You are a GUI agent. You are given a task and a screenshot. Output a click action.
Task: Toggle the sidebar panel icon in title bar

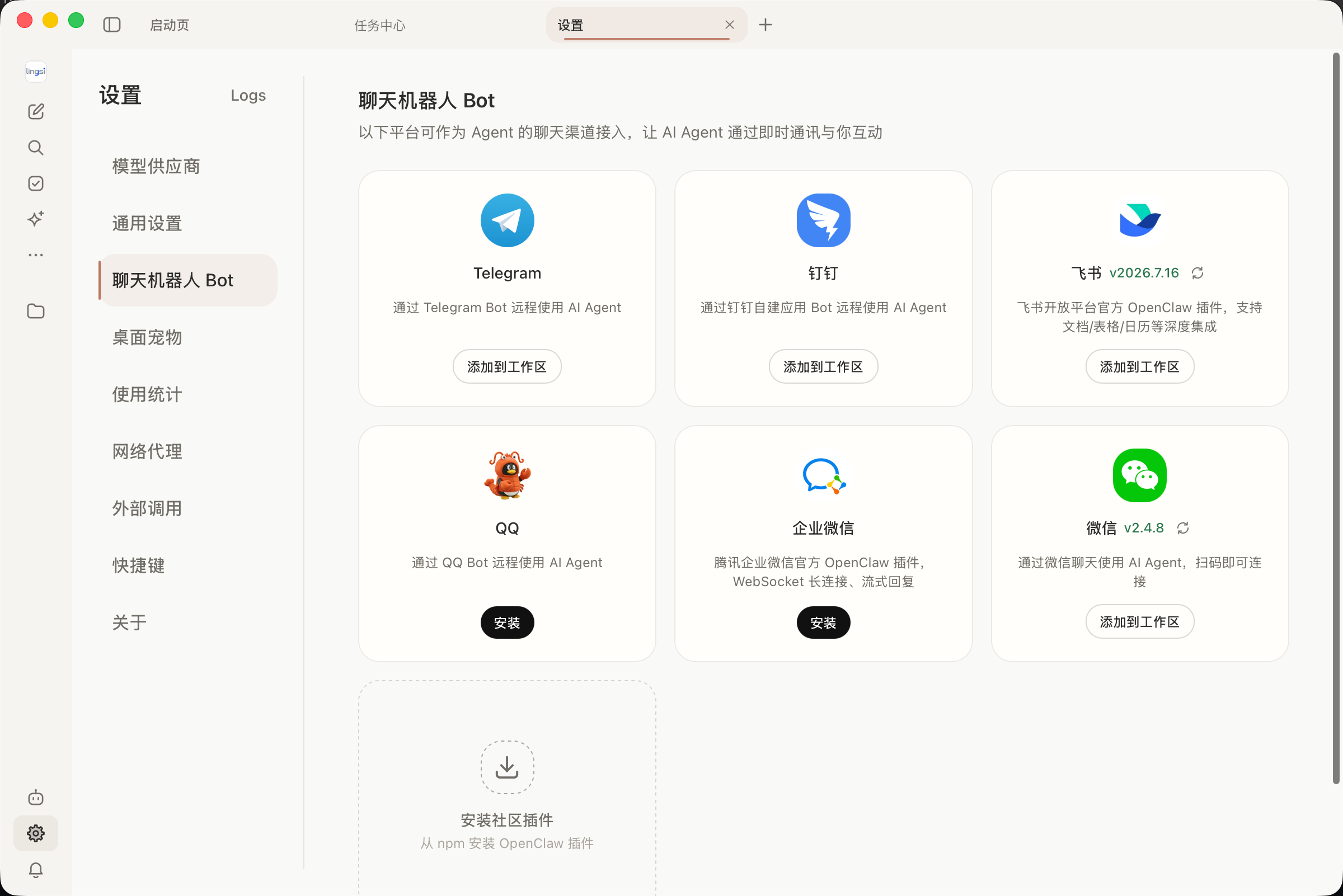111,25
